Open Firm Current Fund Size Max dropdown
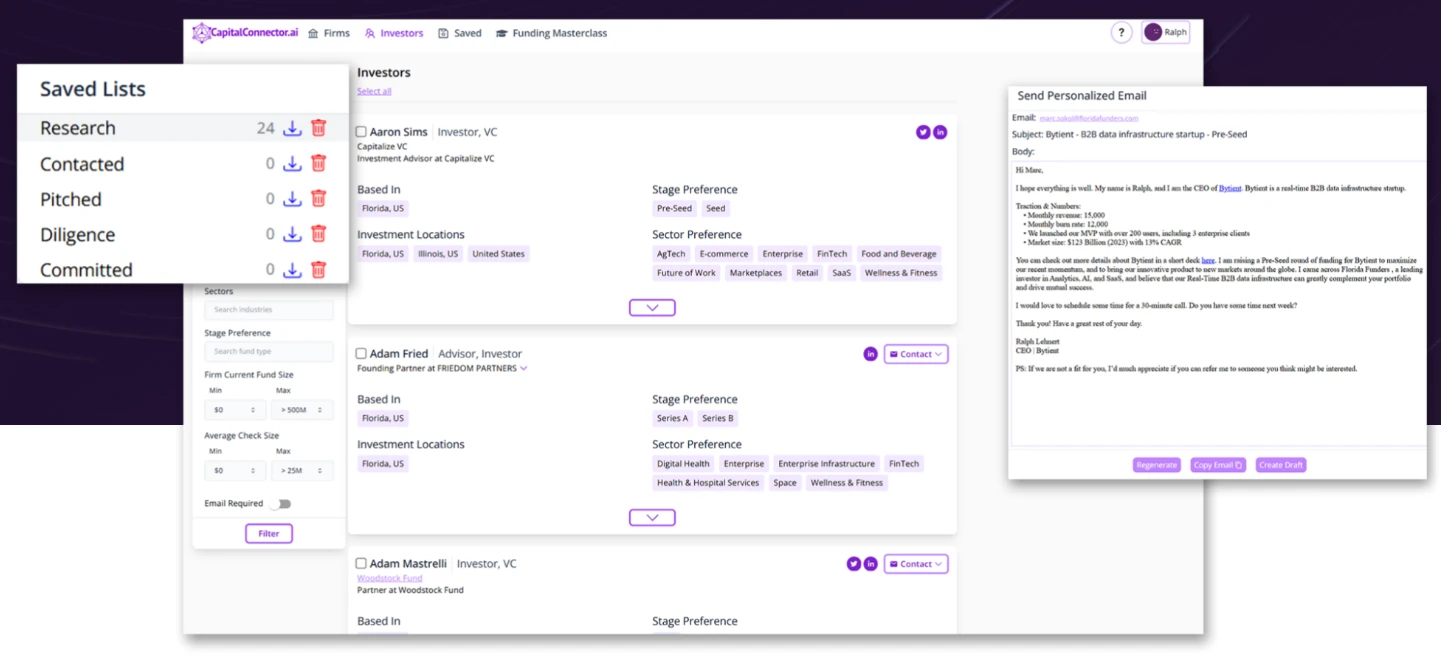Image resolution: width=1441 pixels, height=658 pixels. pyautogui.click(x=302, y=409)
